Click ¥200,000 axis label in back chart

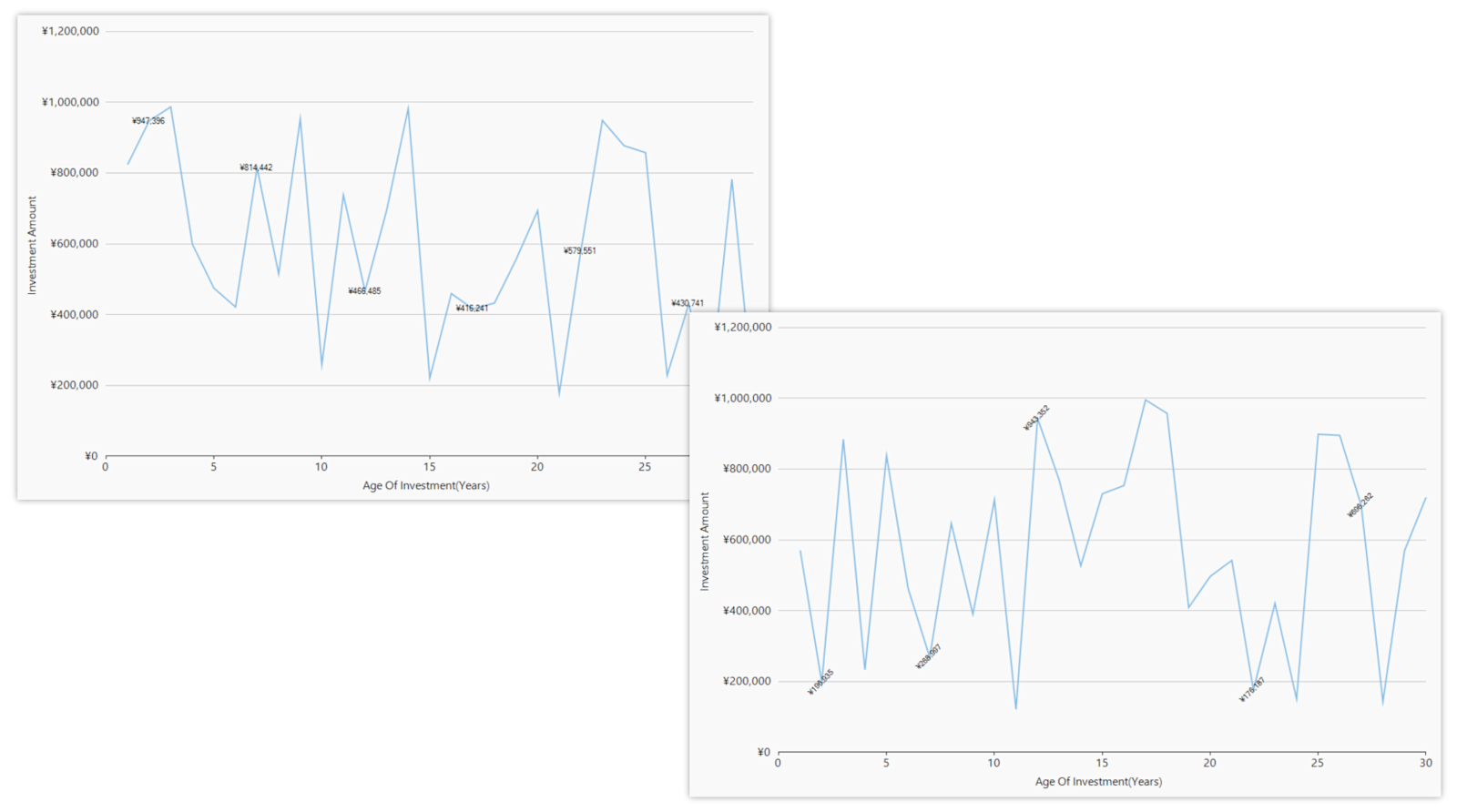point(75,385)
